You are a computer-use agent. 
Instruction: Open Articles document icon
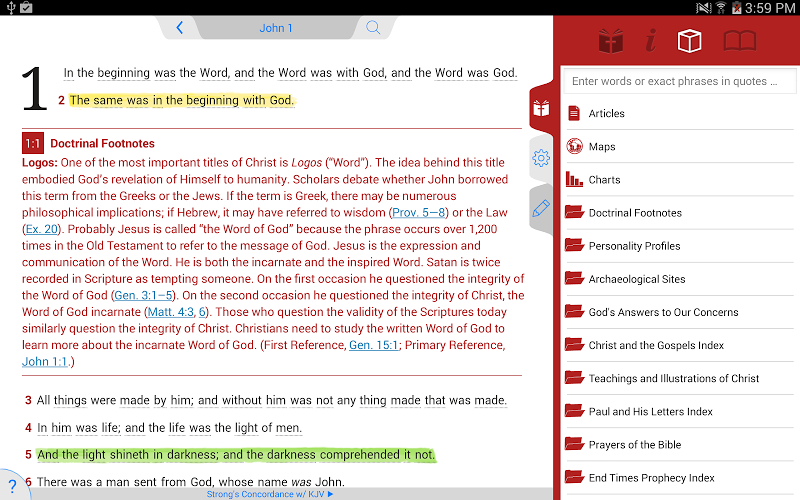pos(574,113)
